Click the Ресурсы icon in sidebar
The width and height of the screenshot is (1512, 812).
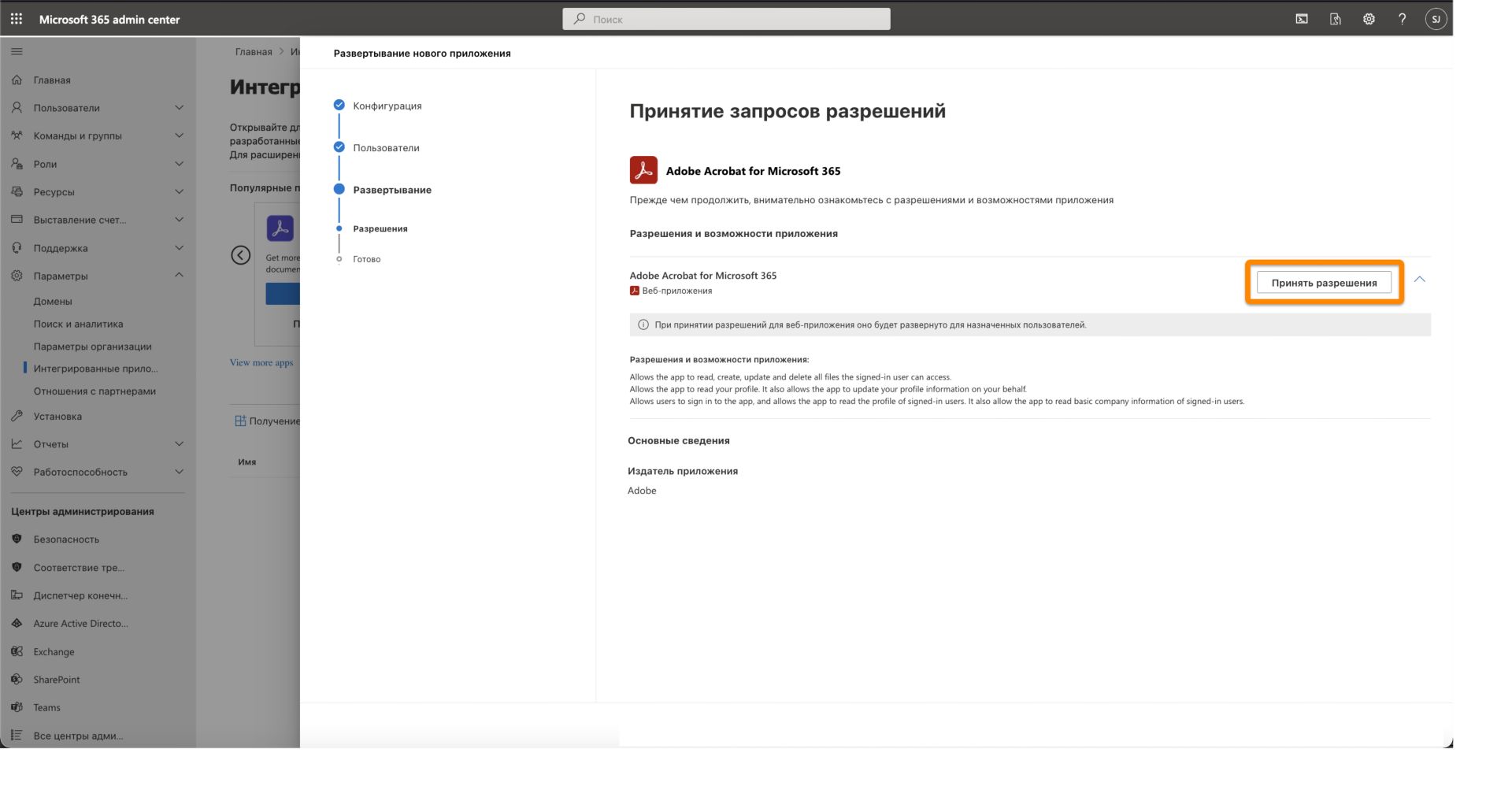click(17, 191)
